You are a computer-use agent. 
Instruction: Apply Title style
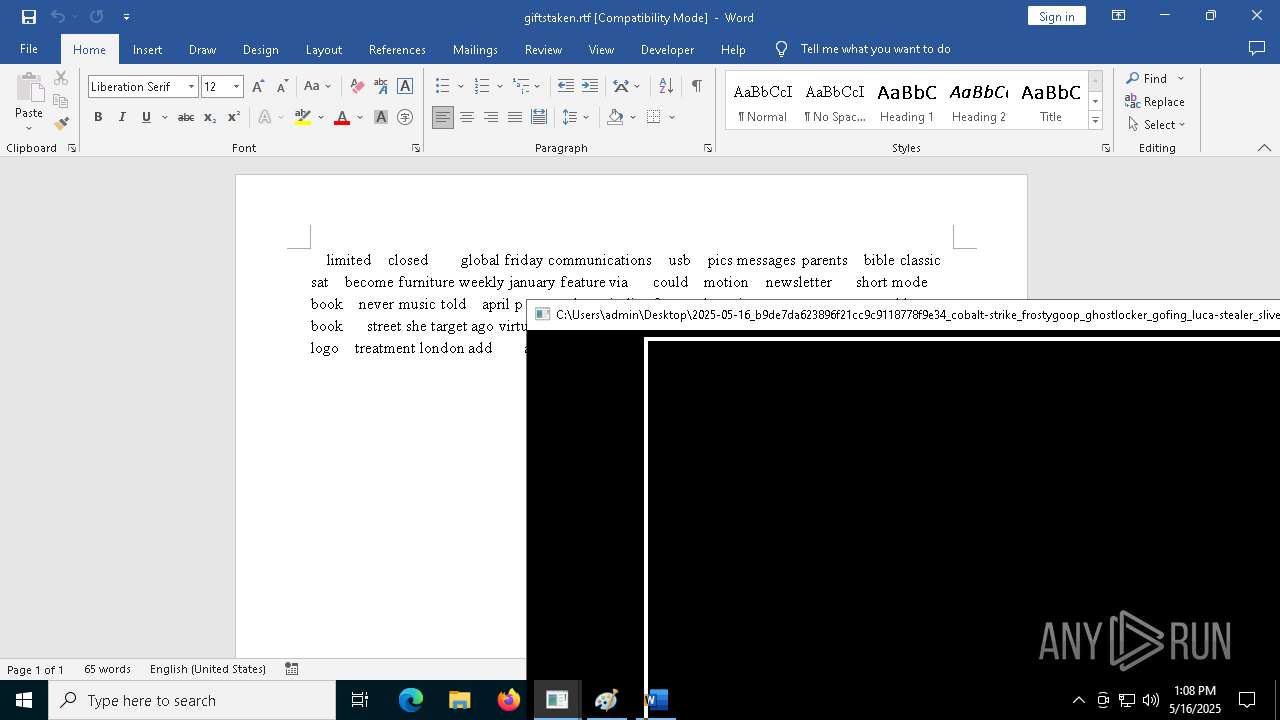(1051, 100)
